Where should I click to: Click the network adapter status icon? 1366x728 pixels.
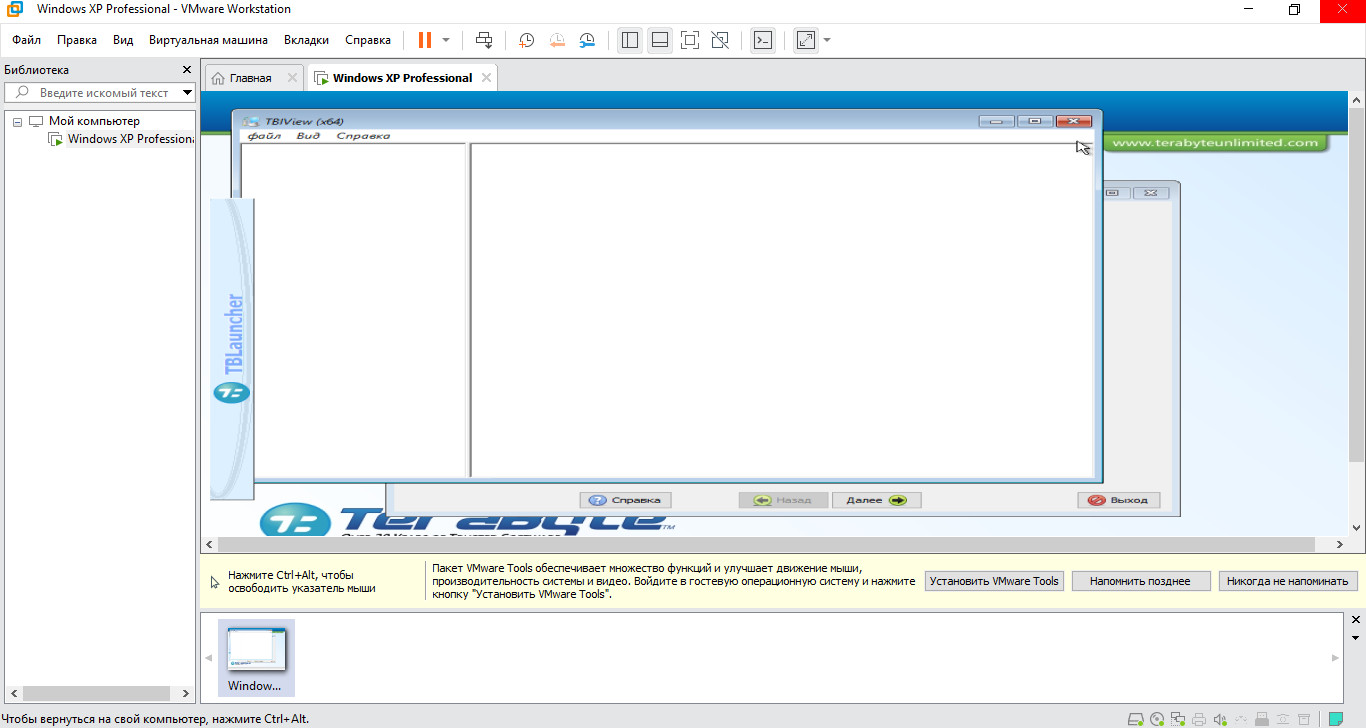(x=1178, y=719)
